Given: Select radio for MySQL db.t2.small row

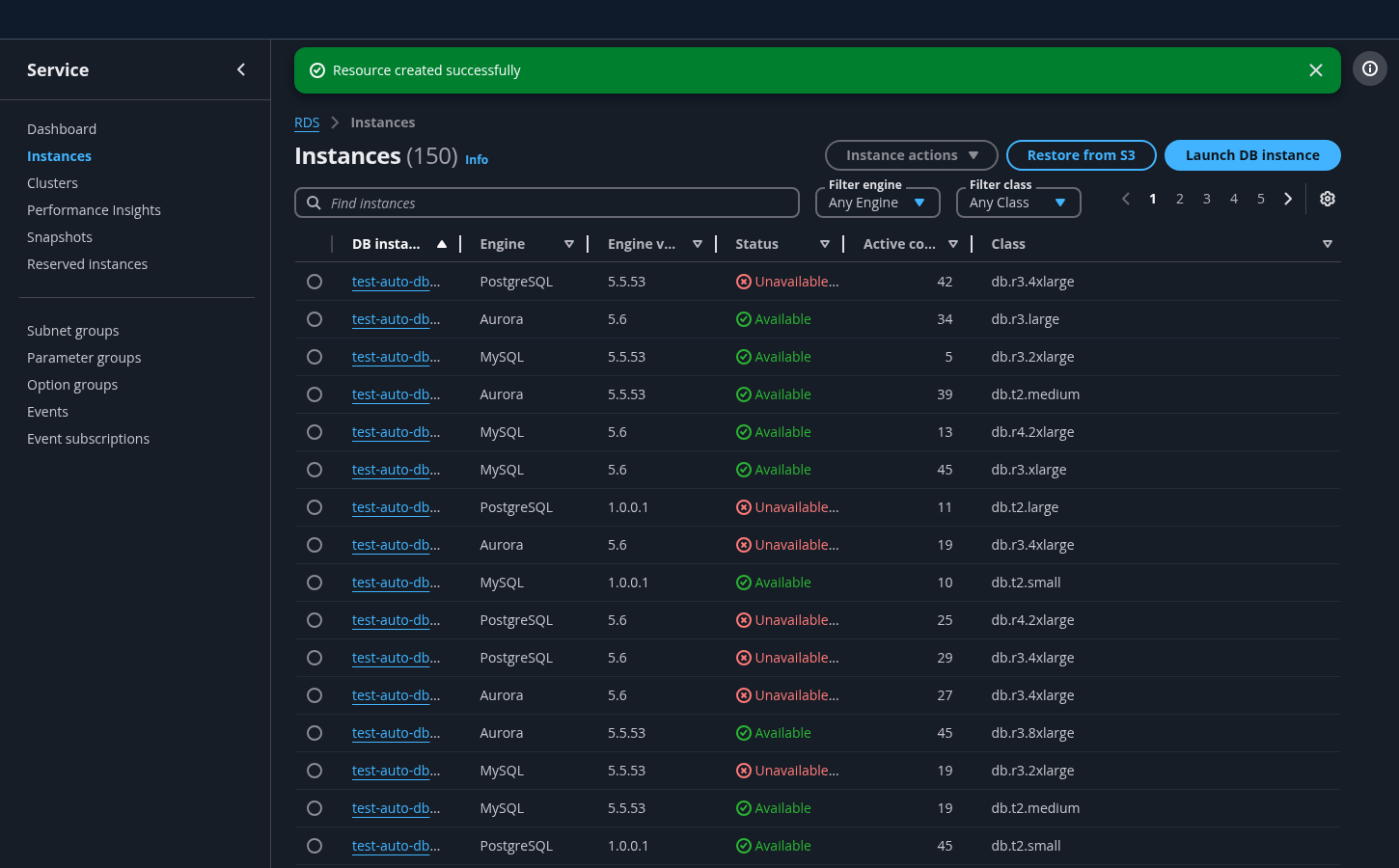Looking at the screenshot, I should [x=315, y=583].
